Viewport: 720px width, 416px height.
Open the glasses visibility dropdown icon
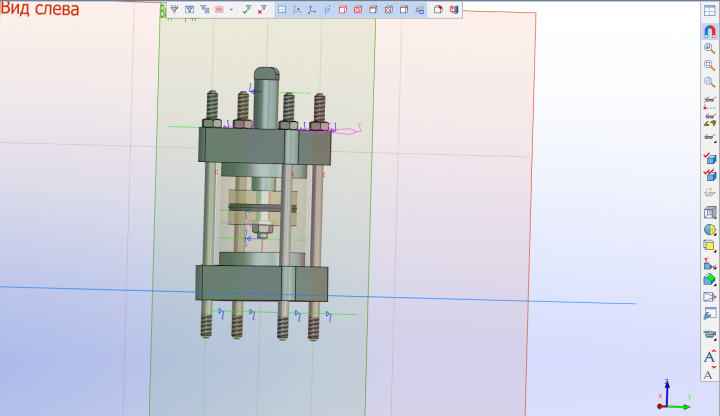(709, 137)
